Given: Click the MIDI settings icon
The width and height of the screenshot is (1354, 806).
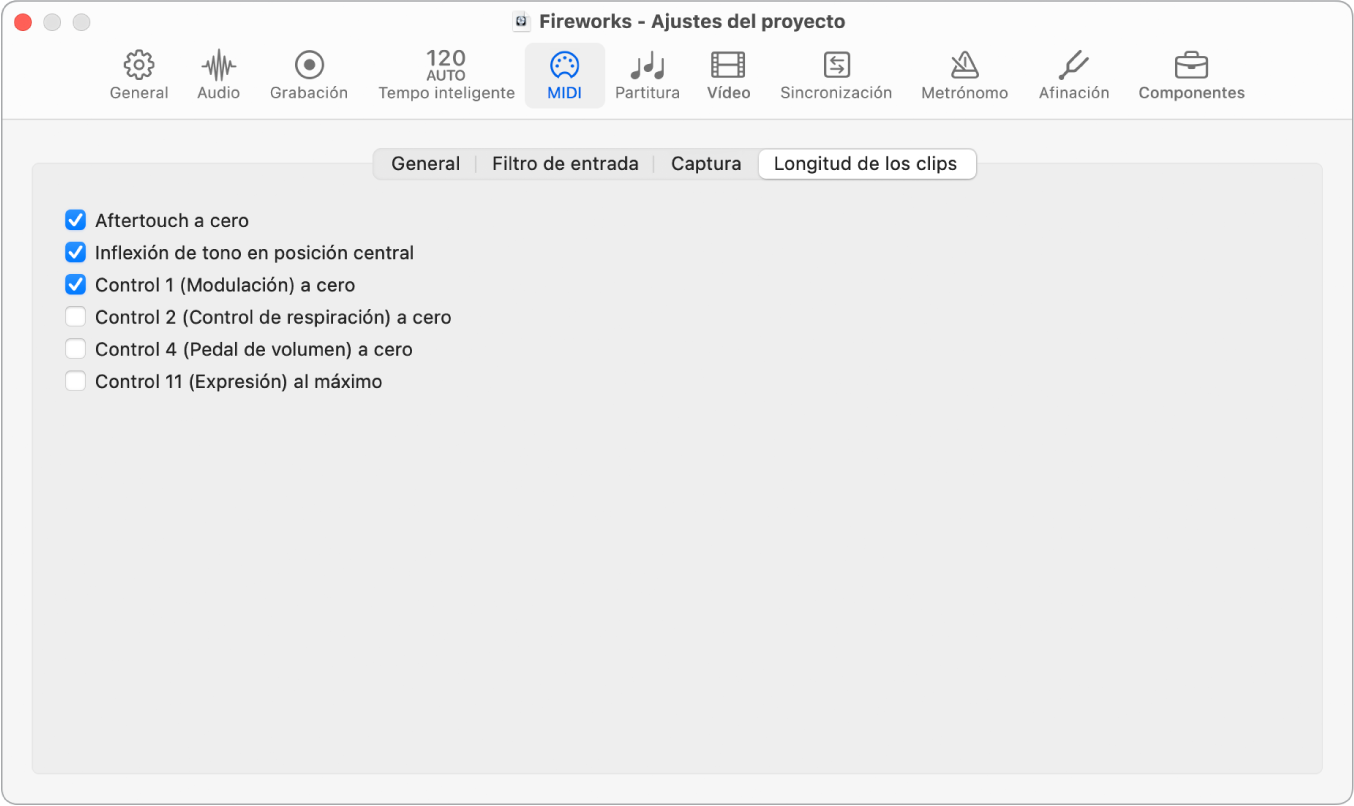Looking at the screenshot, I should 564,72.
